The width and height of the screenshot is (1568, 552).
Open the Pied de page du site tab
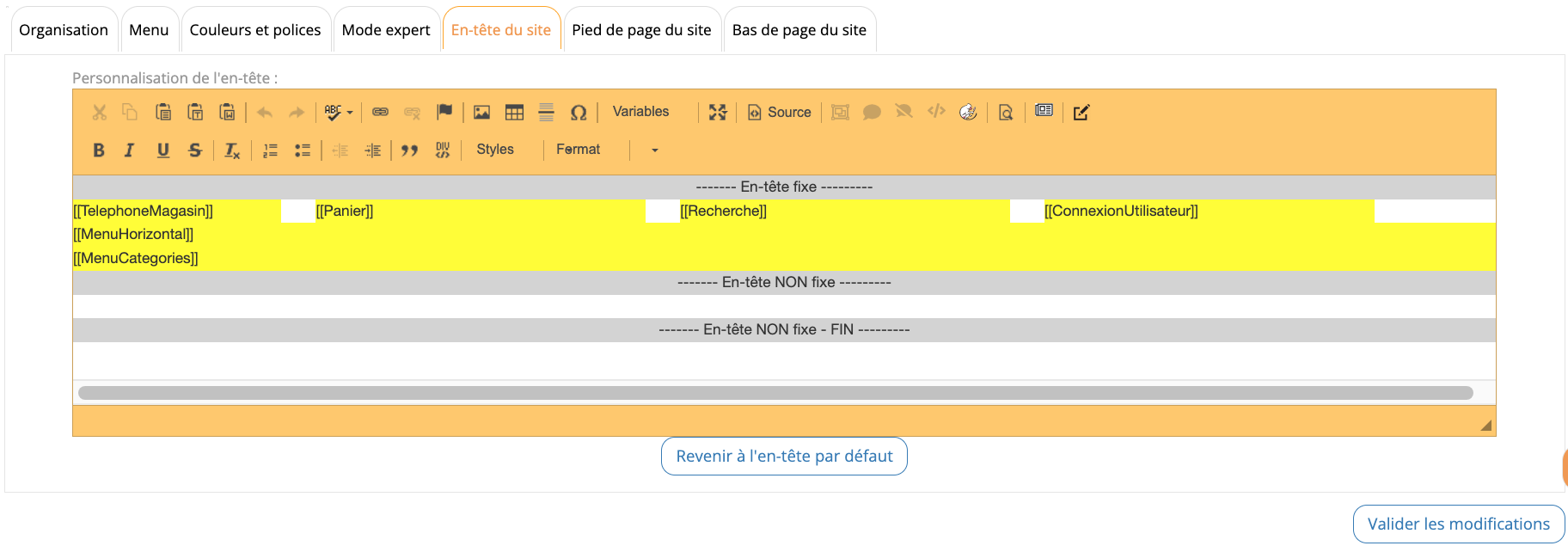click(x=641, y=30)
